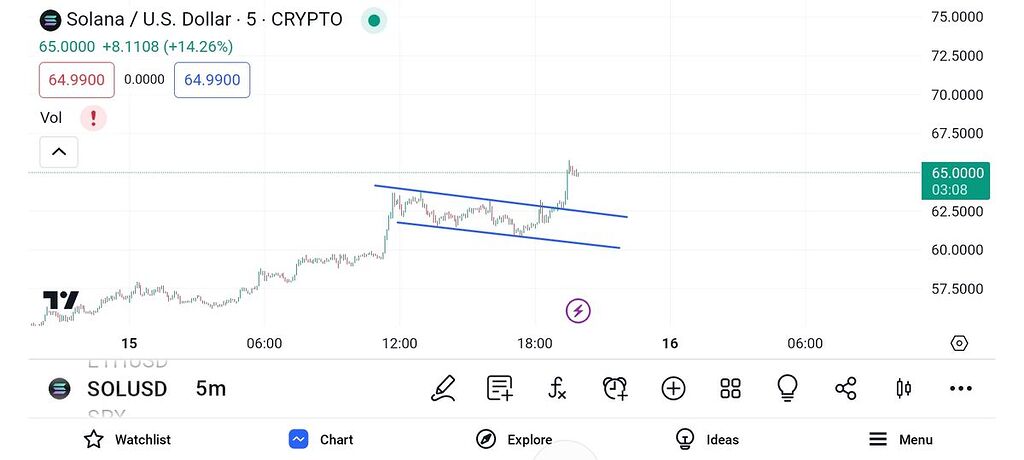Open the drawing tools pencil icon
The height and width of the screenshot is (460, 1024).
[444, 388]
